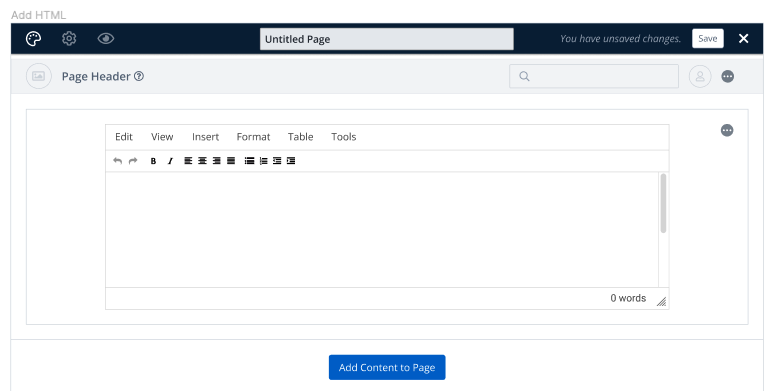Click the Page Header search field
Screen dimensions: 771x391
point(593,76)
